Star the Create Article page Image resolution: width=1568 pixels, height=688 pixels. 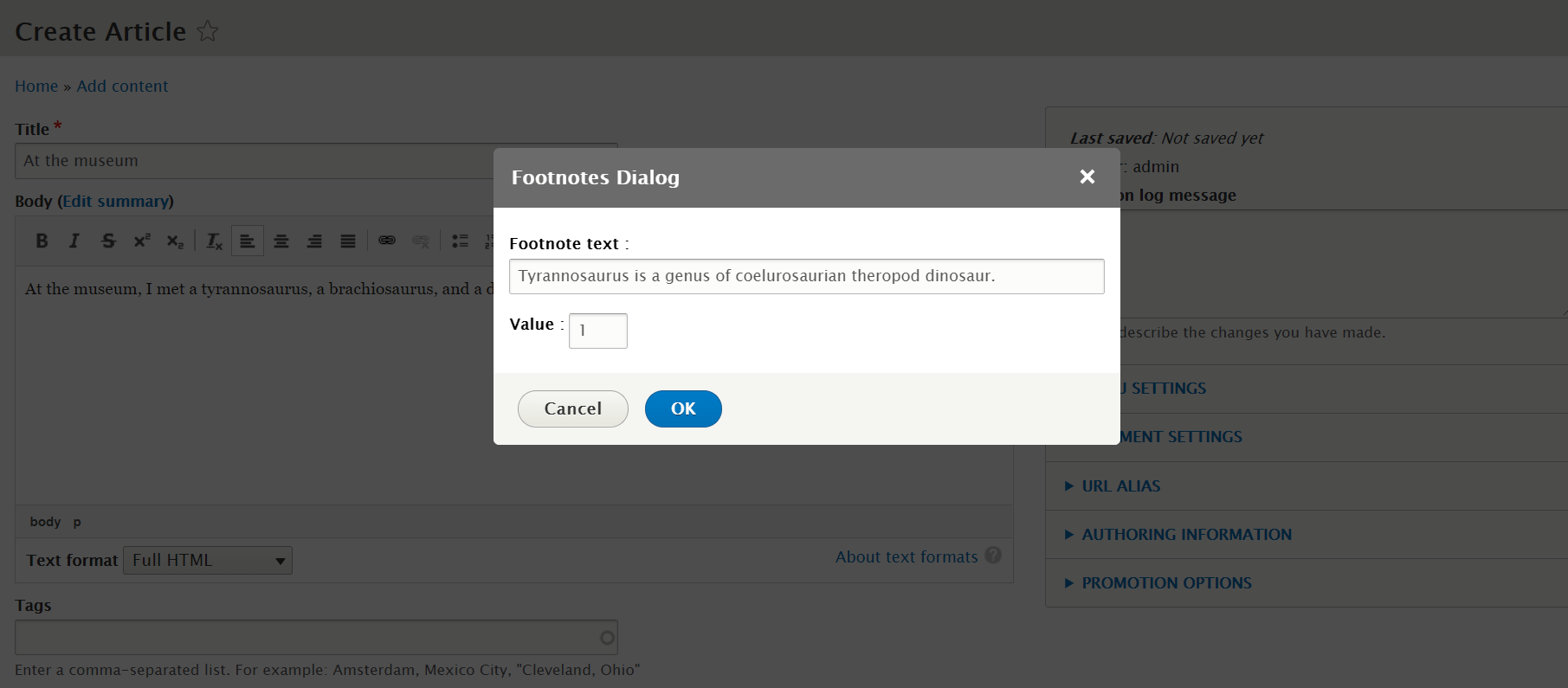click(x=208, y=31)
